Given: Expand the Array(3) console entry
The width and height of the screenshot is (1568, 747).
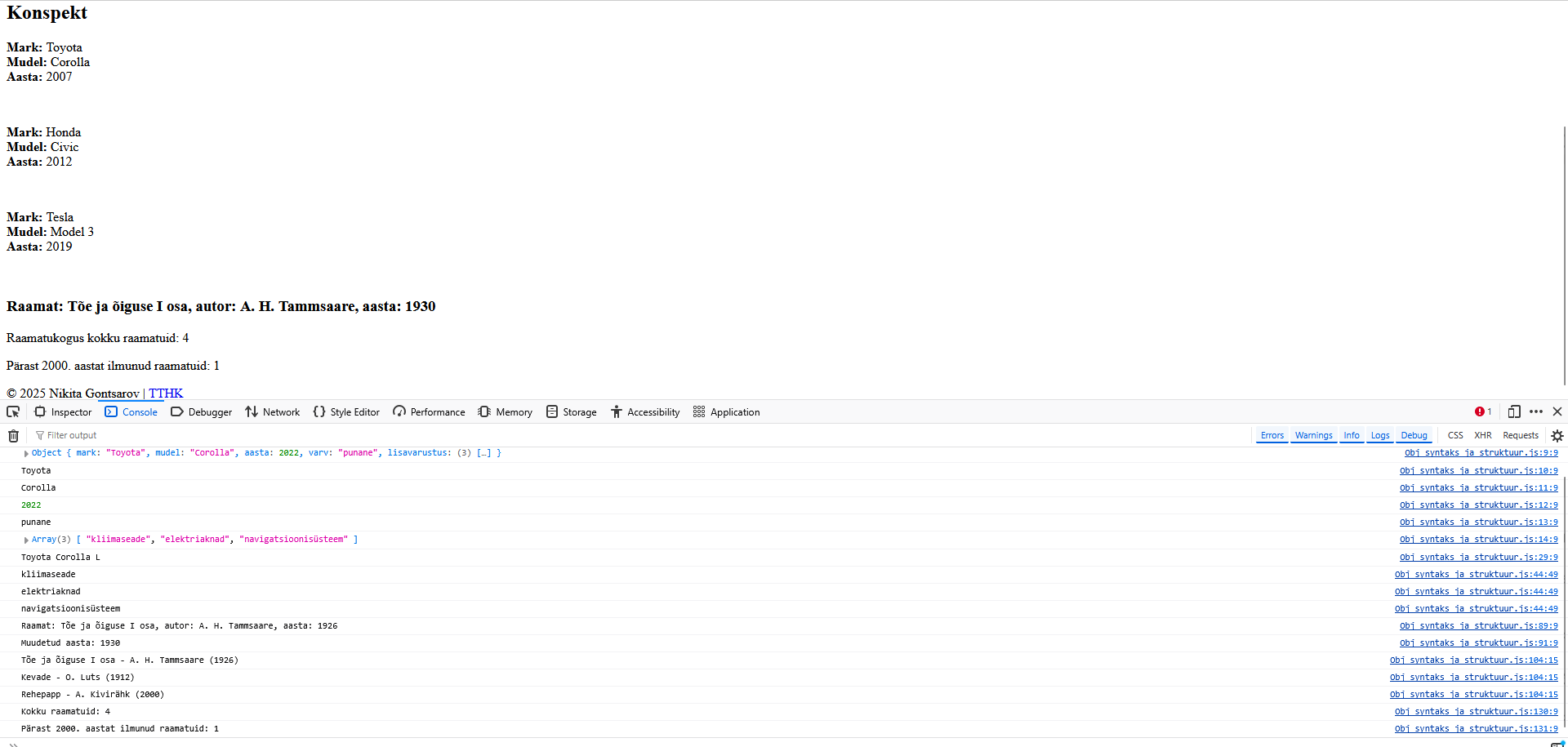Looking at the screenshot, I should pyautogui.click(x=26, y=540).
